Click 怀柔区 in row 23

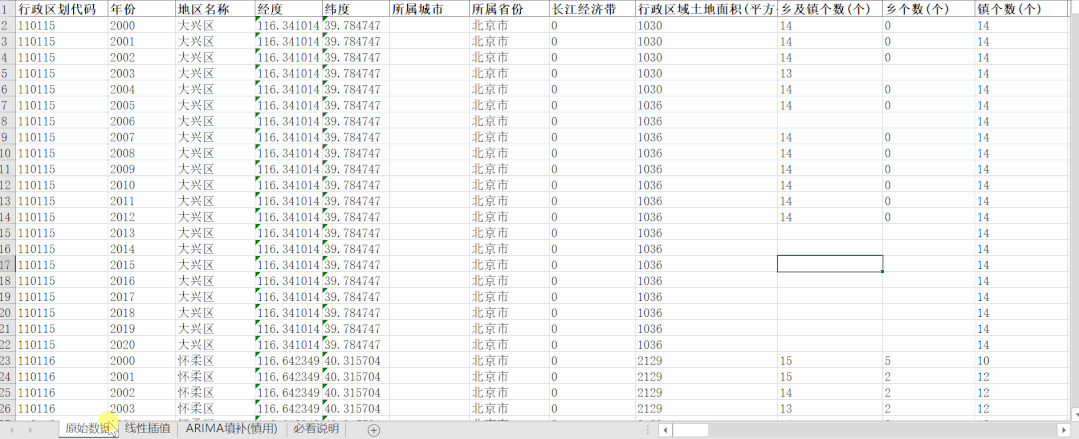pos(215,360)
